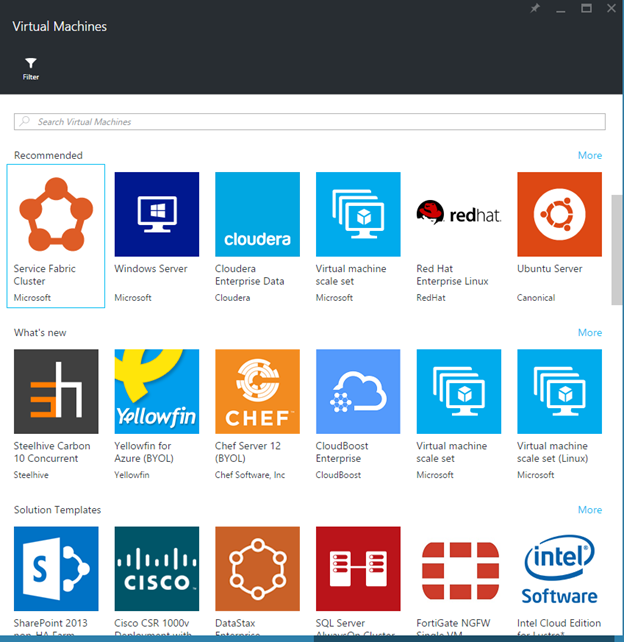Click the 'RedHat' publisher text

pyautogui.click(x=431, y=298)
